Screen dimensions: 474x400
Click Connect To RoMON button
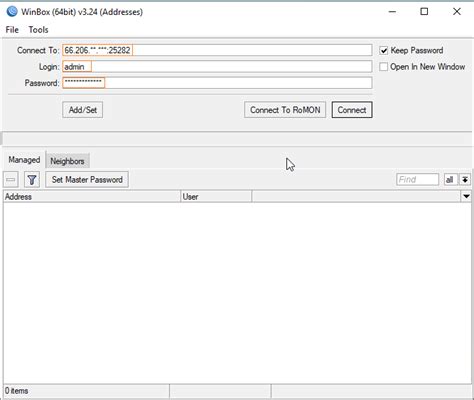(x=285, y=110)
